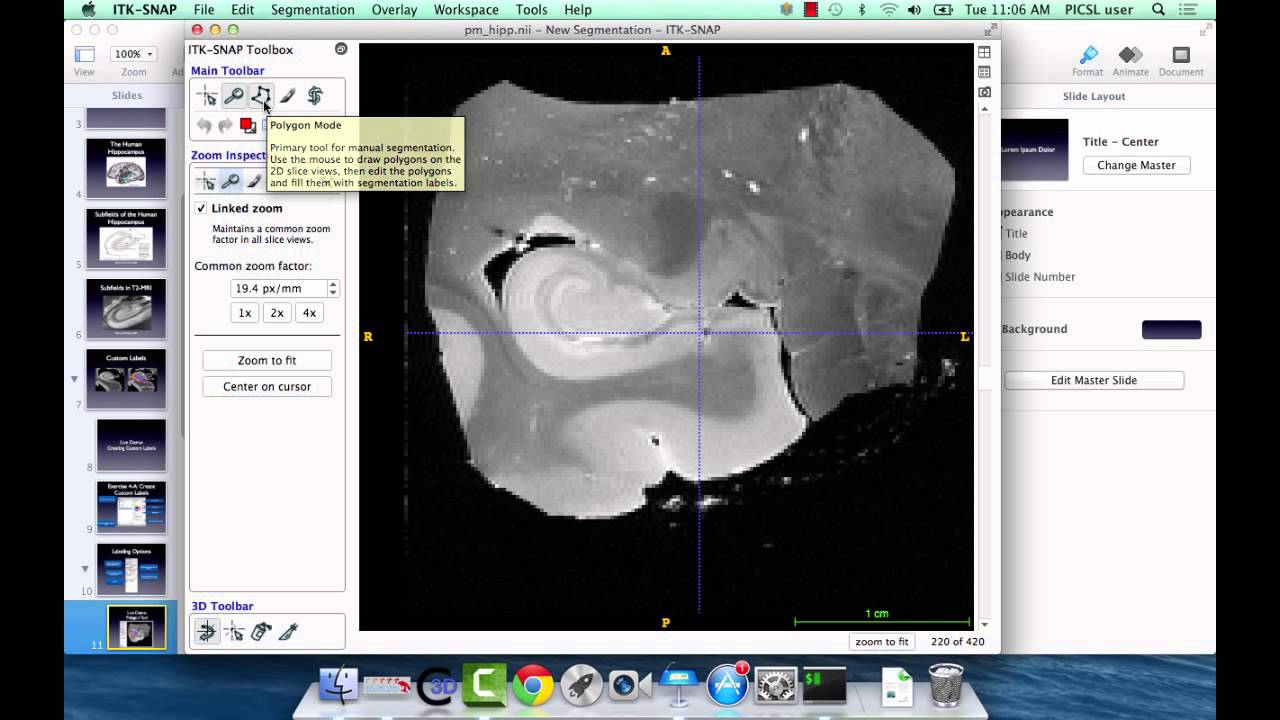
Task: Choose magnifier icon in Zoom Inspector tab row
Action: pos(231,181)
